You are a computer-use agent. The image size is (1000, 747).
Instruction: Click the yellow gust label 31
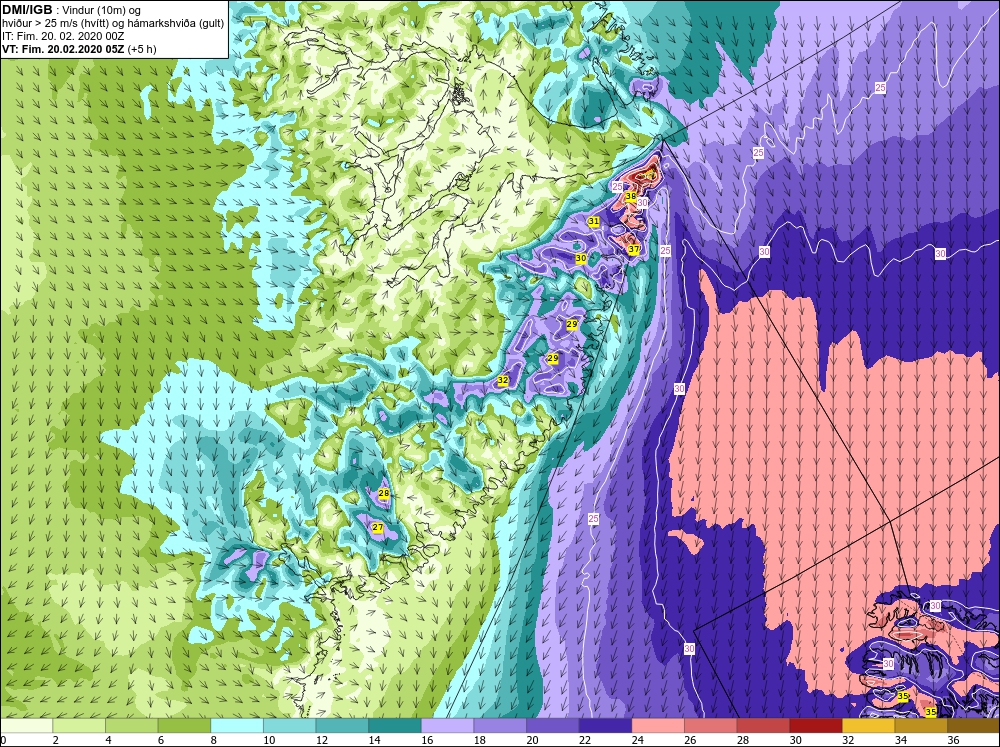point(594,221)
